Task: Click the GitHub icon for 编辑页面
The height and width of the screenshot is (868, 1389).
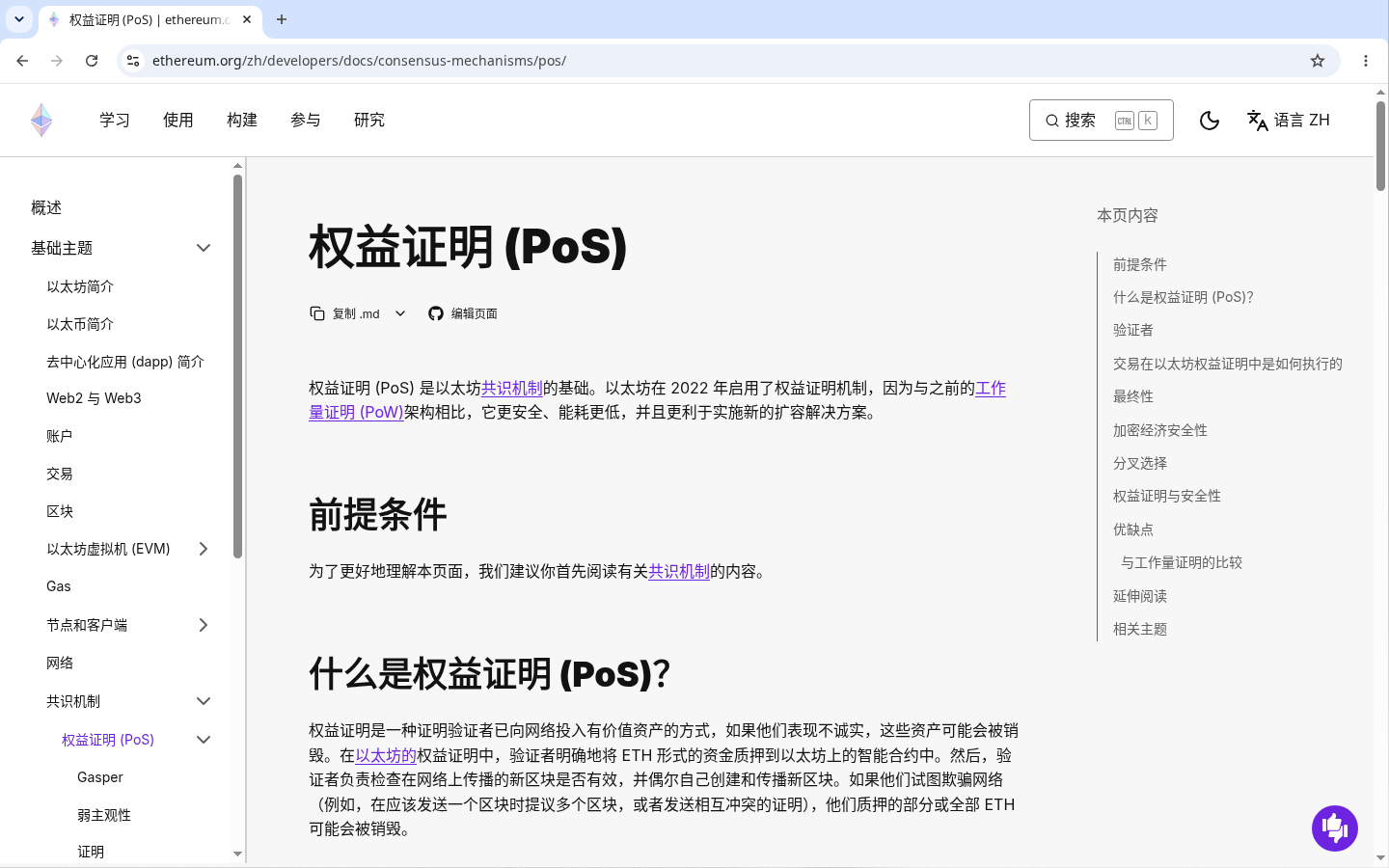Action: coord(436,313)
